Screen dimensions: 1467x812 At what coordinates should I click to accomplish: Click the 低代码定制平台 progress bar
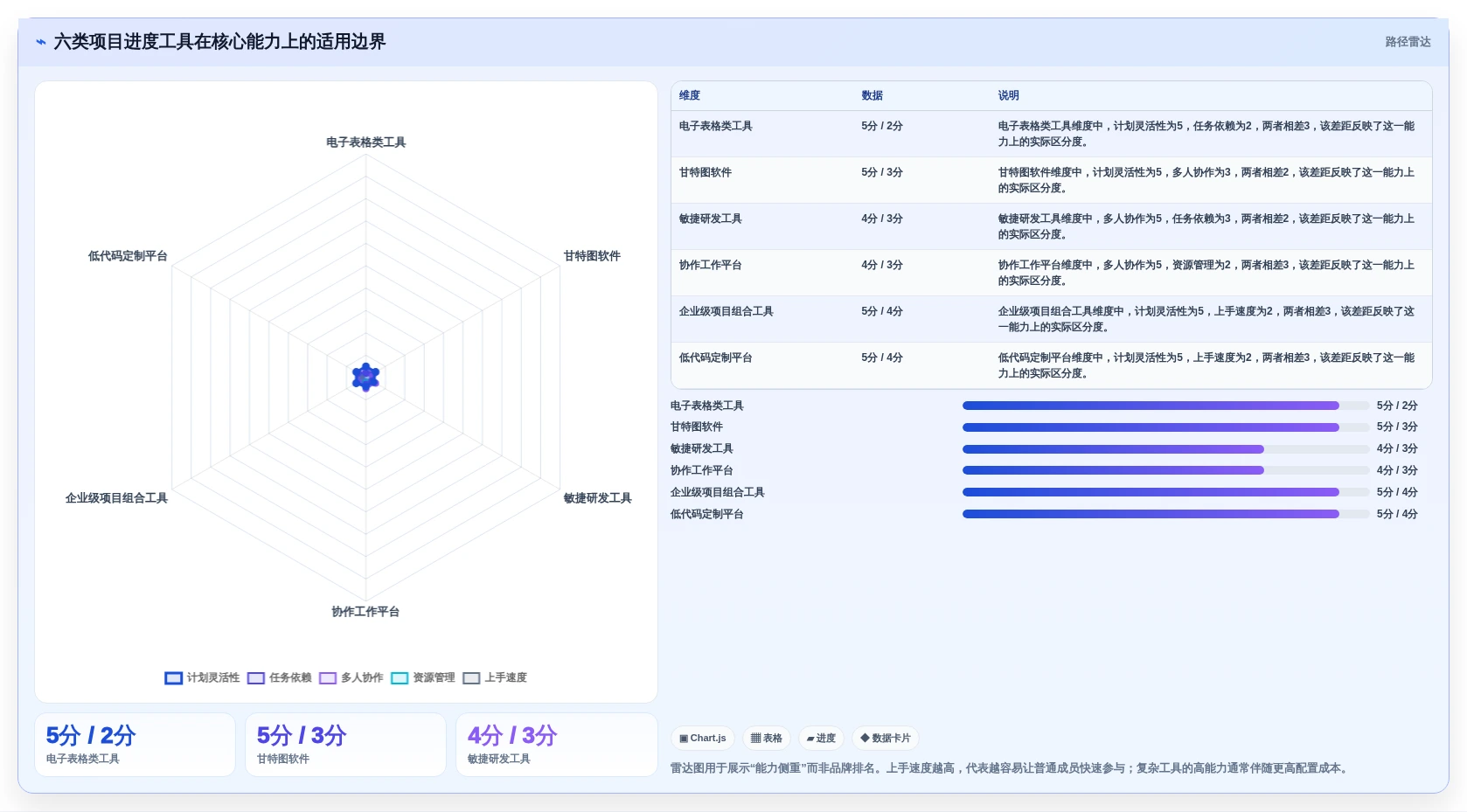click(x=1165, y=514)
